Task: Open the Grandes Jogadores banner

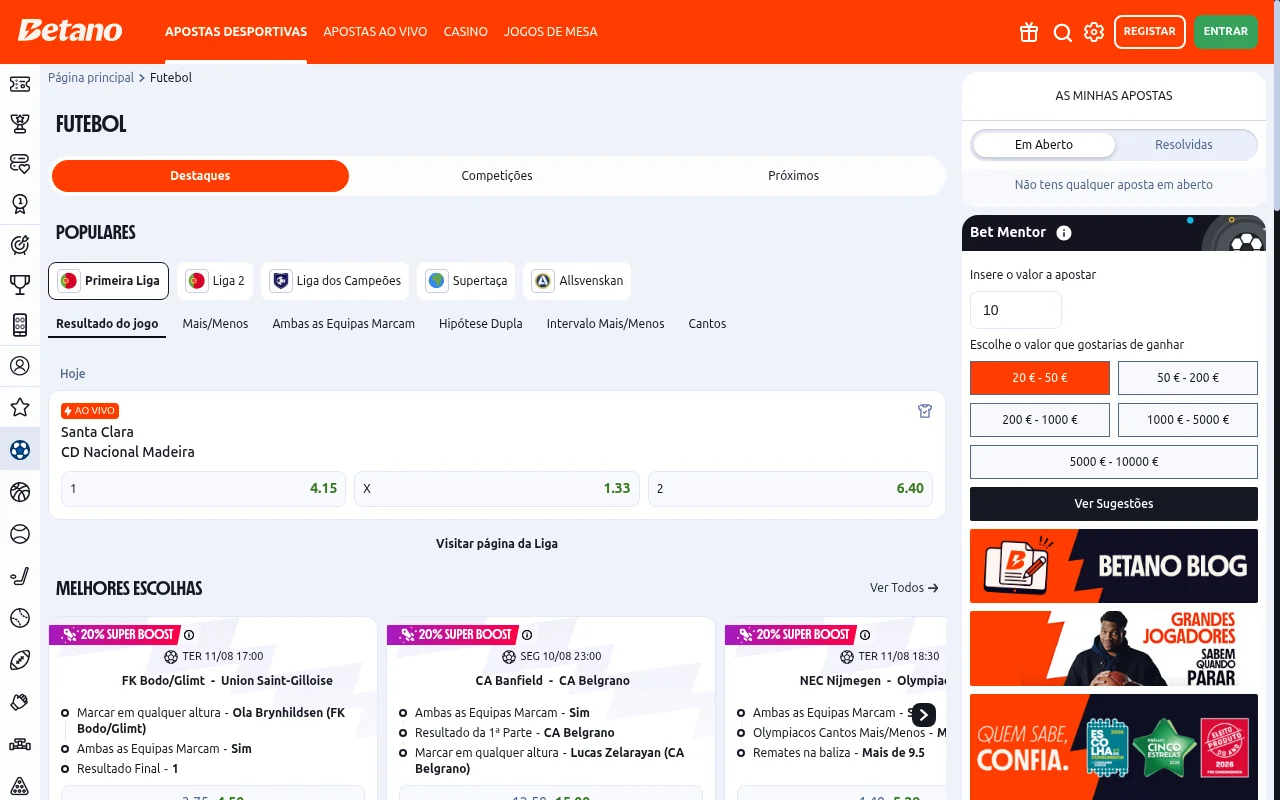Action: click(x=1114, y=649)
